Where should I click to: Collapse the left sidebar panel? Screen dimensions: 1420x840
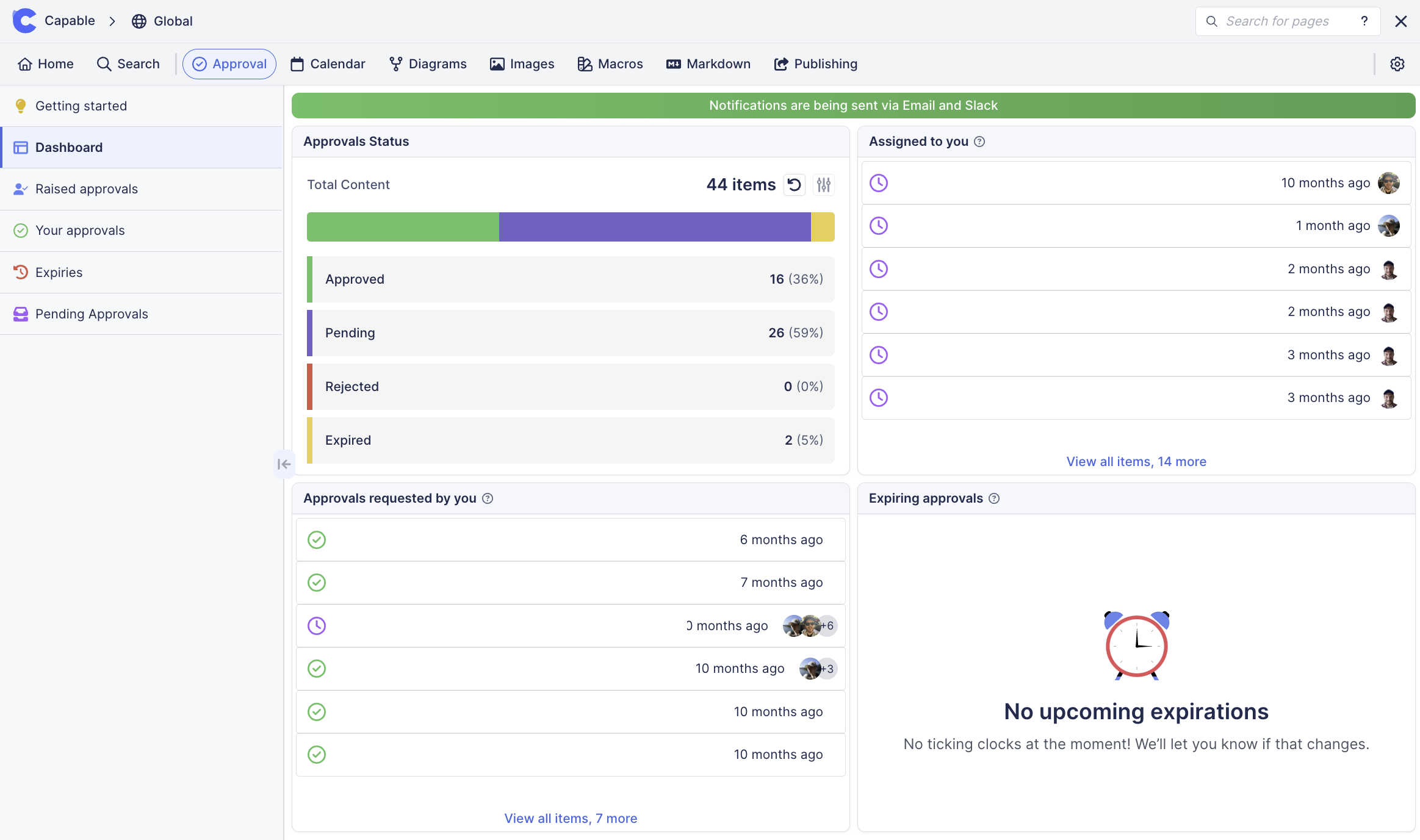click(284, 464)
